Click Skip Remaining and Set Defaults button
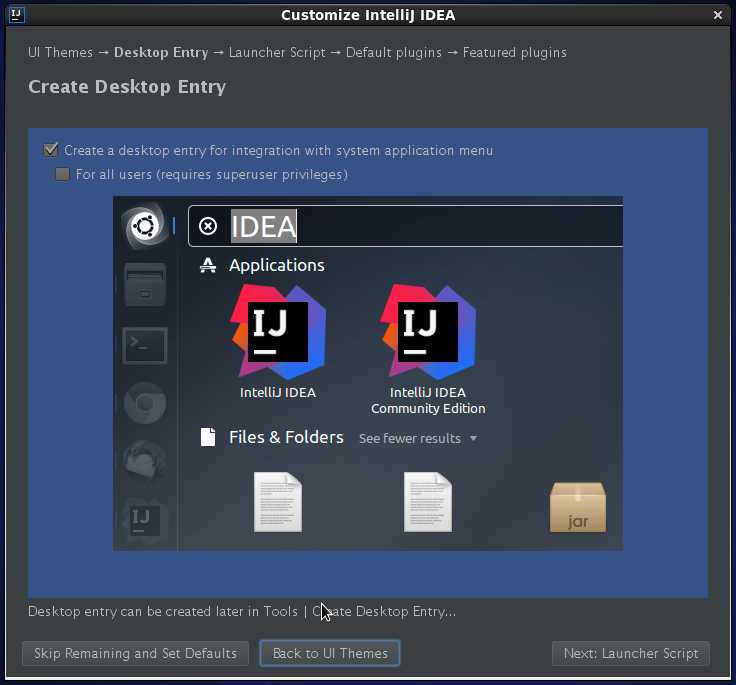The height and width of the screenshot is (685, 736). [135, 654]
